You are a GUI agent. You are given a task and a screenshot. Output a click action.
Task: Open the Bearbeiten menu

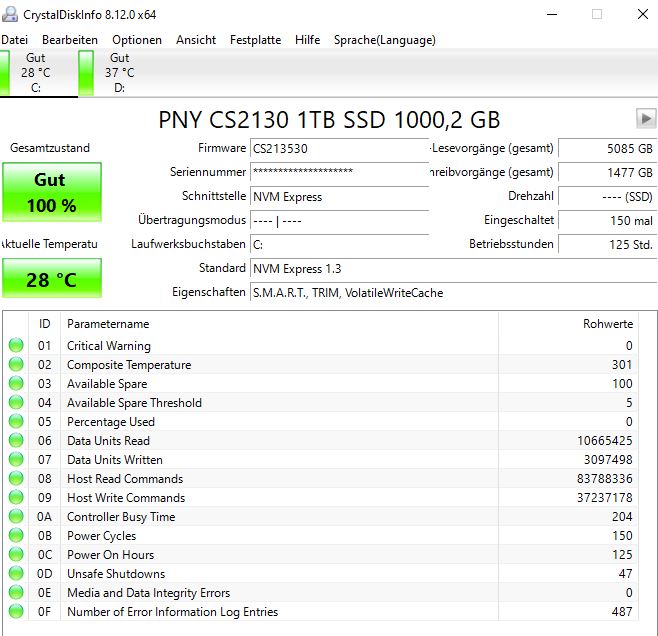(70, 40)
